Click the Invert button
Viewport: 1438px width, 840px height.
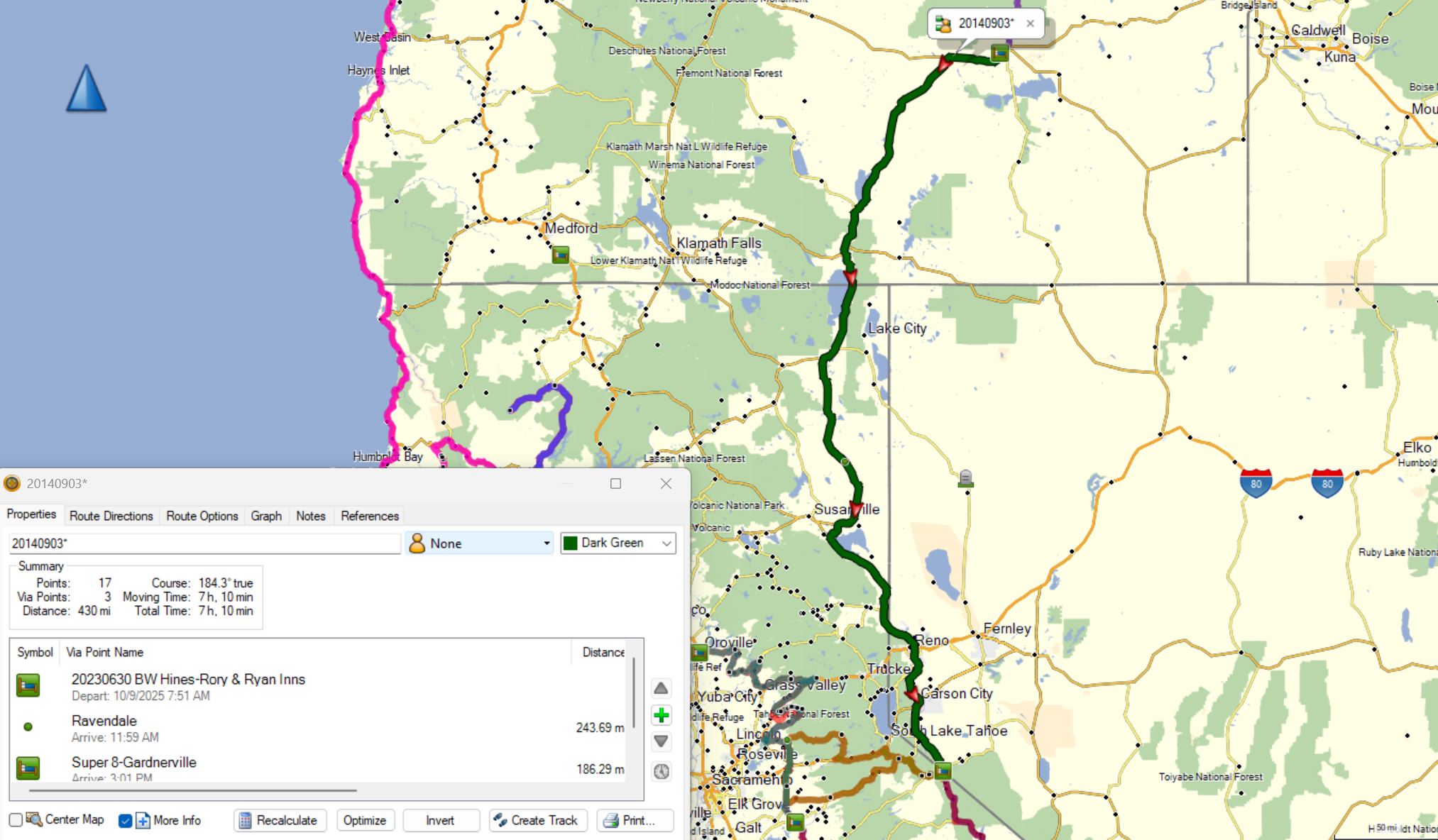click(440, 820)
